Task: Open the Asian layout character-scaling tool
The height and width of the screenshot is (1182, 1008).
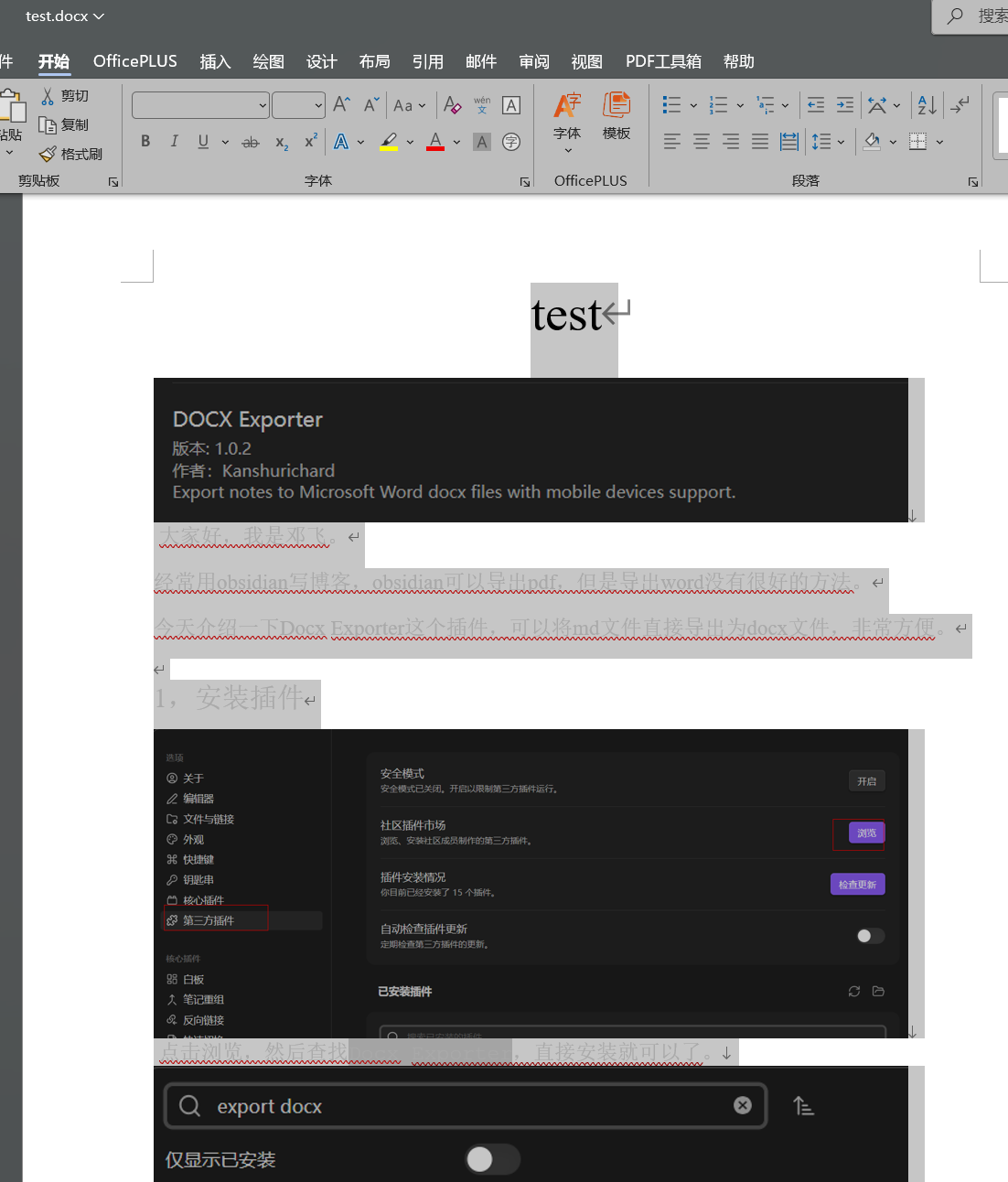Action: [x=876, y=105]
